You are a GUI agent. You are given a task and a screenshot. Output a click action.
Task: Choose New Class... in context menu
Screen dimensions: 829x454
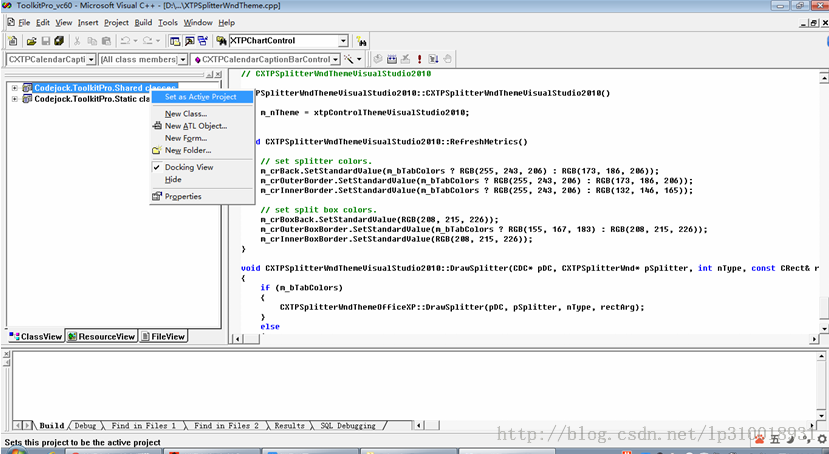pos(202,114)
